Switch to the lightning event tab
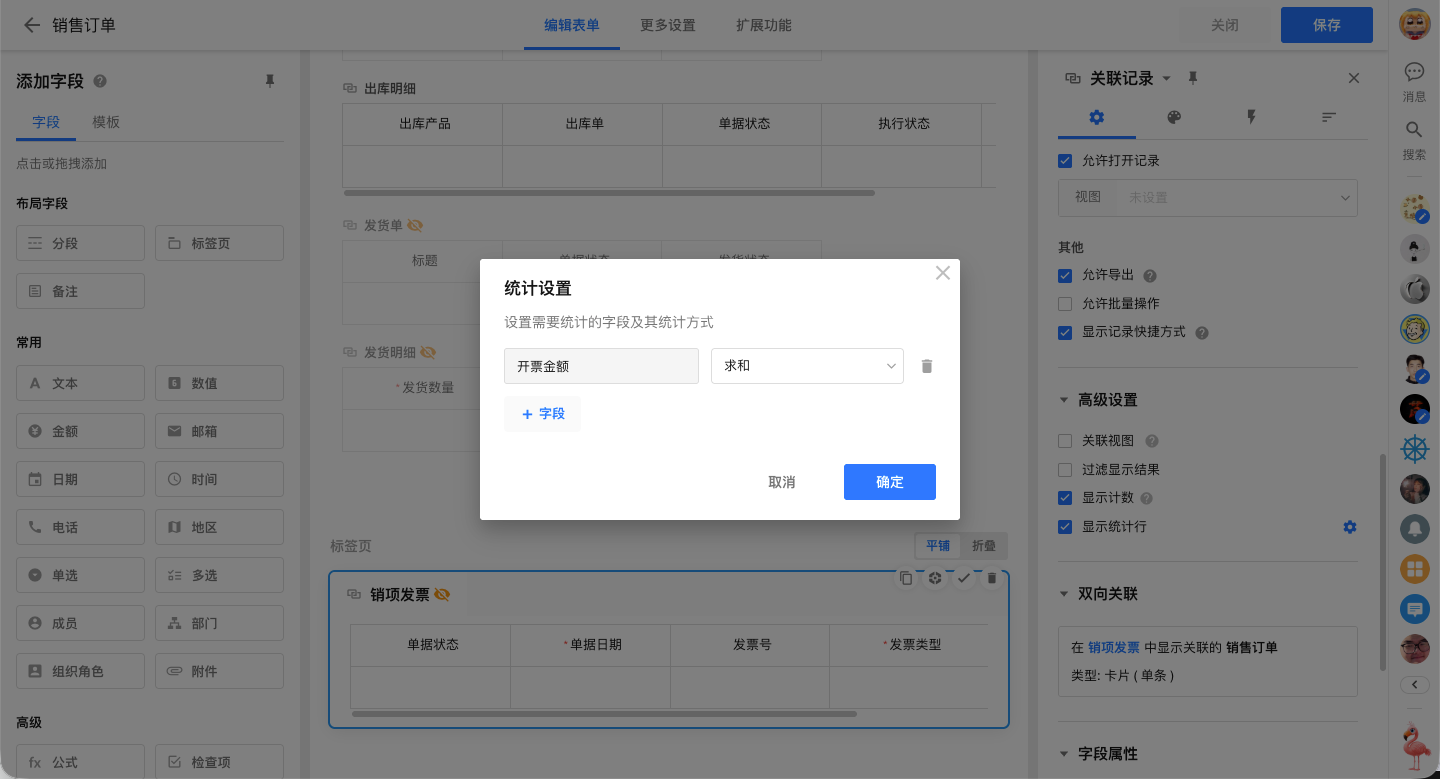This screenshot has width=1440, height=779. coord(1251,117)
